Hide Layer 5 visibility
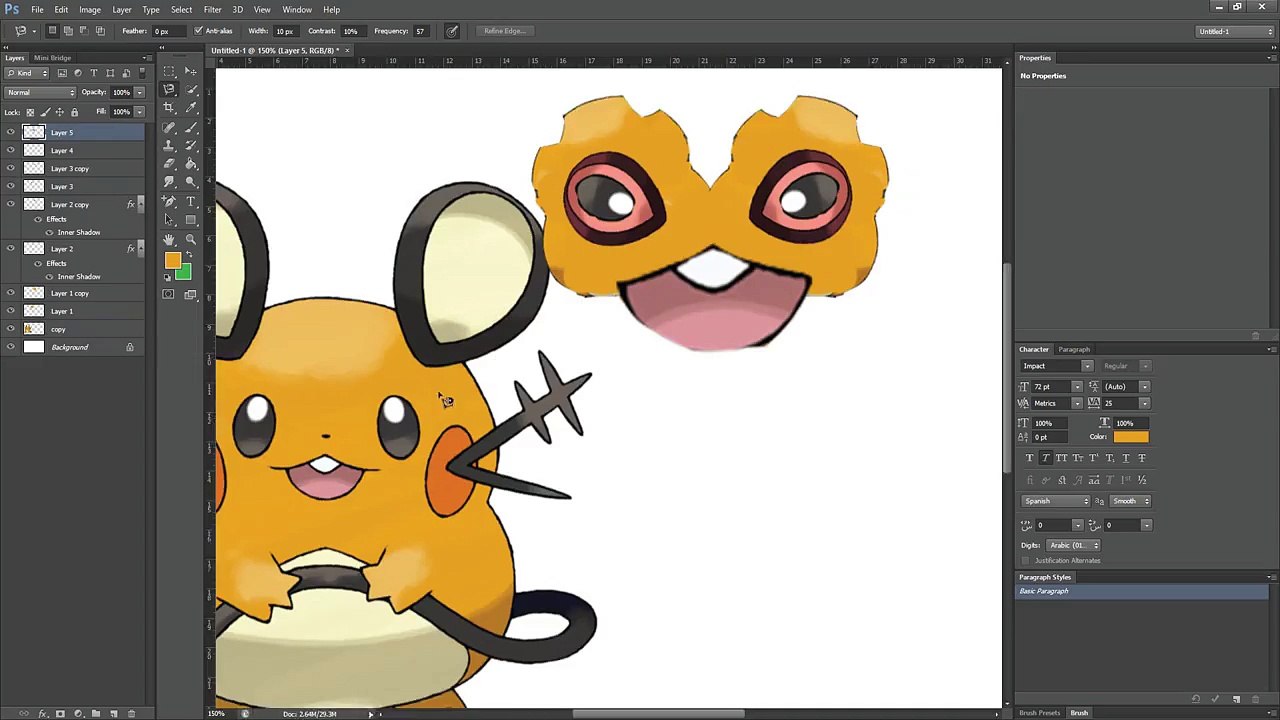The image size is (1280, 720). (x=11, y=132)
